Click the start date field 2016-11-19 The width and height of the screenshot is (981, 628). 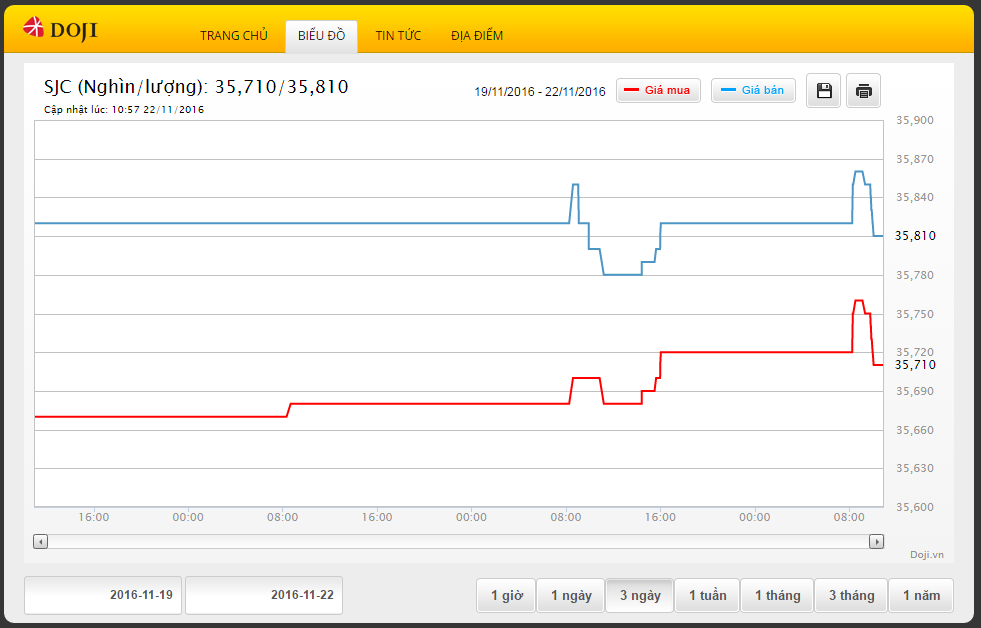103,595
